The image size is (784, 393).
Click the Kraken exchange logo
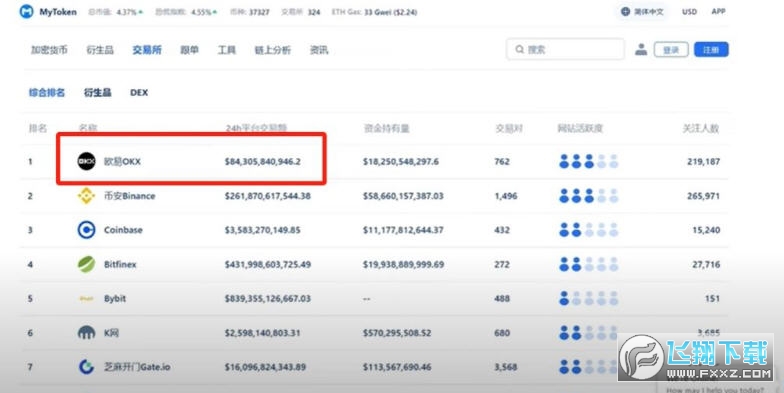86,332
